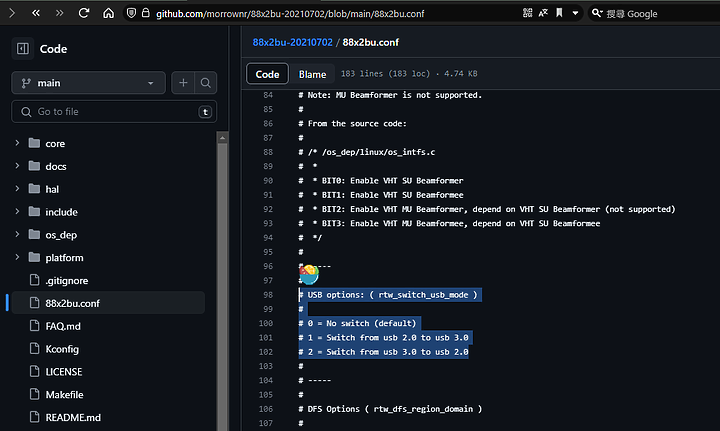The image size is (720, 431).
Task: Bookmark this page with the bookmark icon
Action: [x=559, y=13]
